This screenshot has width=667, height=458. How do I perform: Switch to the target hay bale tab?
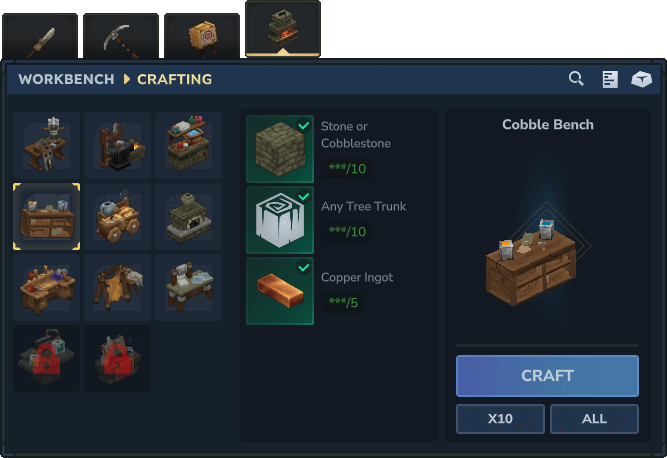click(202, 36)
